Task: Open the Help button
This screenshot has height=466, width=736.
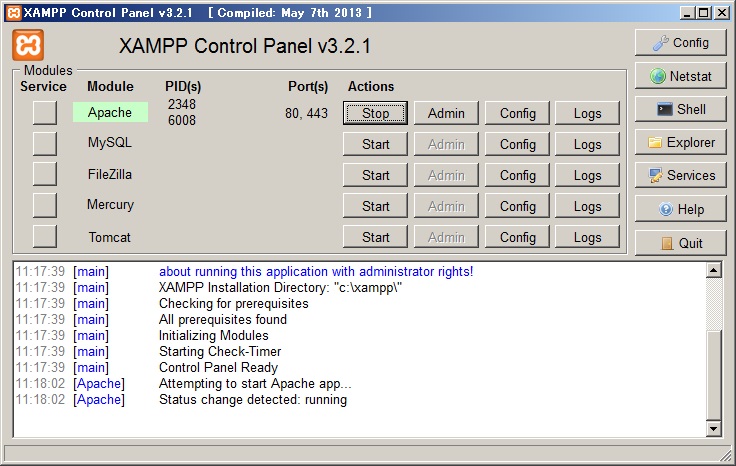Action: [x=680, y=209]
